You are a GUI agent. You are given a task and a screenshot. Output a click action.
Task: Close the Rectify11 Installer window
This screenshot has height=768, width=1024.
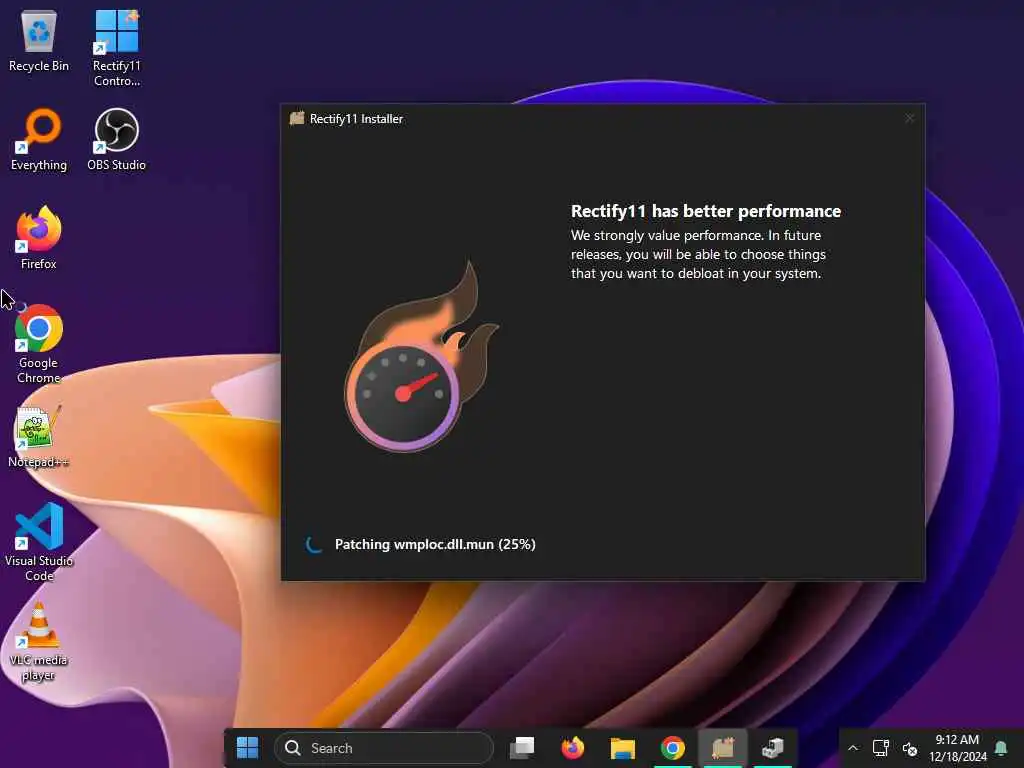tap(910, 118)
